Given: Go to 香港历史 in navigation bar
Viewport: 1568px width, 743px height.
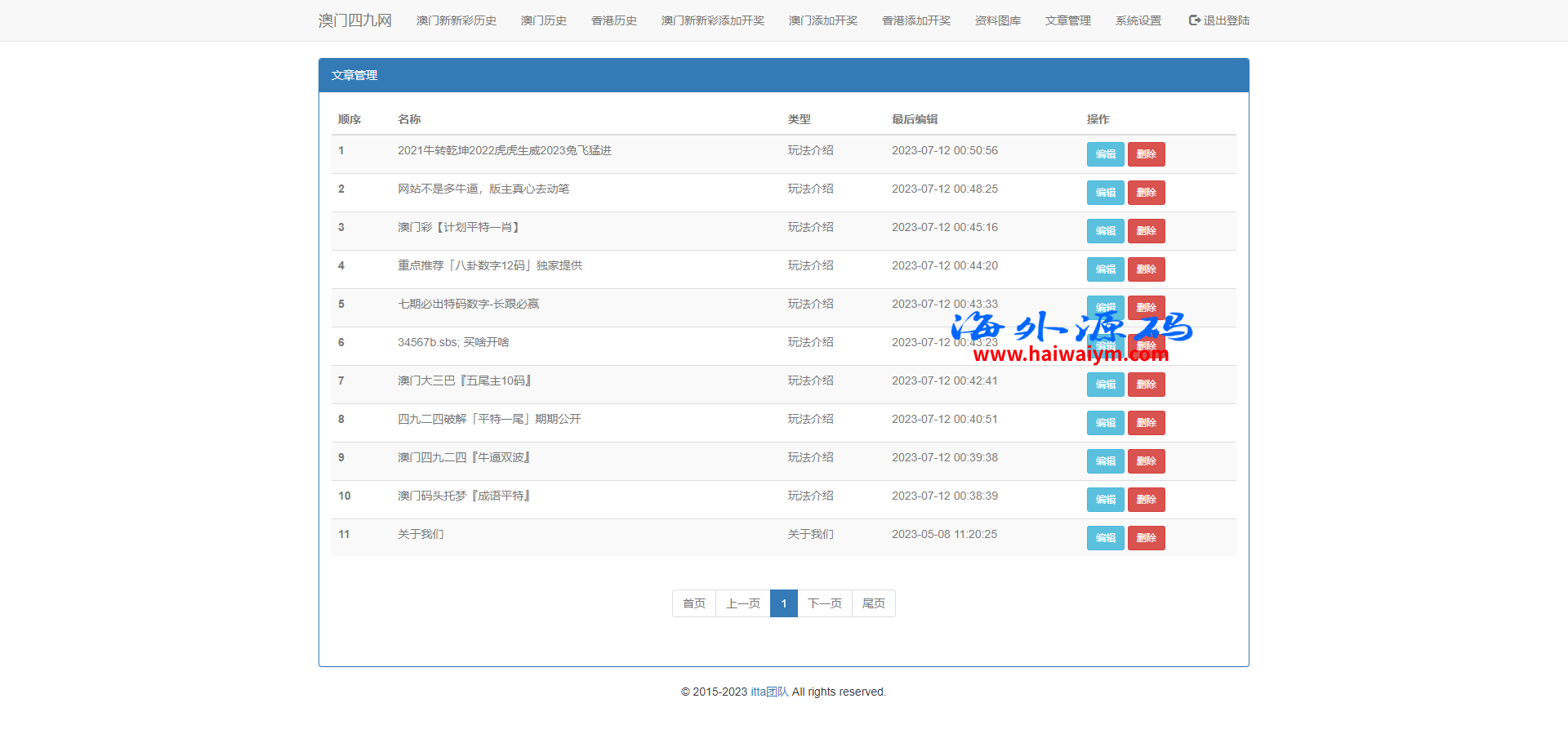Looking at the screenshot, I should 613,20.
